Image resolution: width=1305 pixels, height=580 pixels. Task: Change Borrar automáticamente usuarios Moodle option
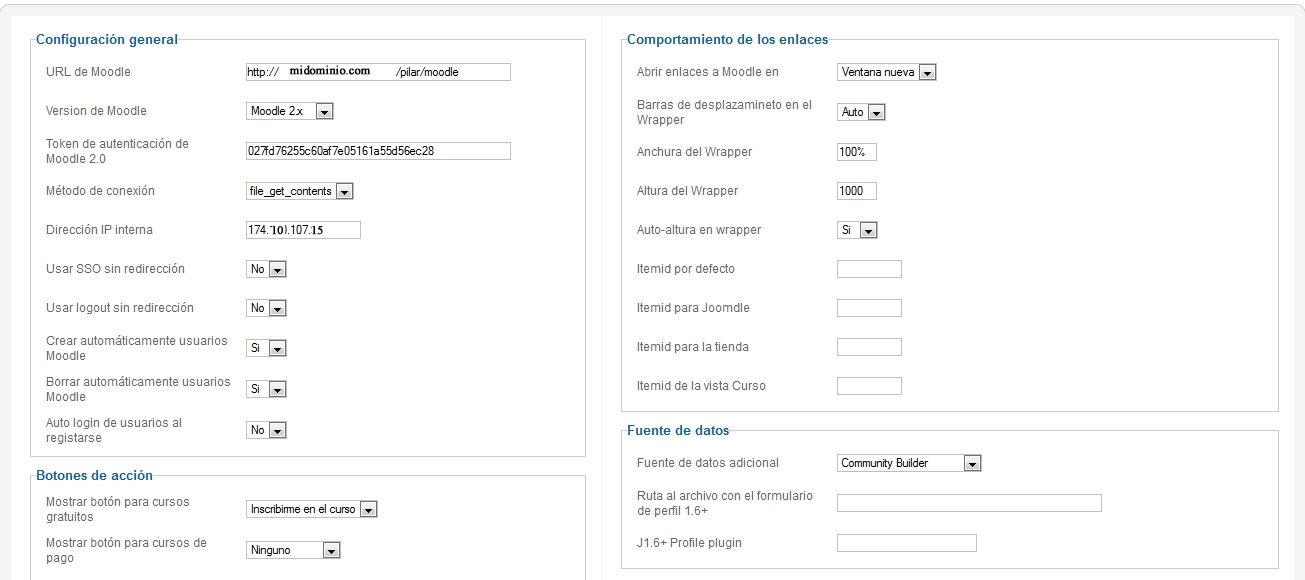(x=266, y=389)
